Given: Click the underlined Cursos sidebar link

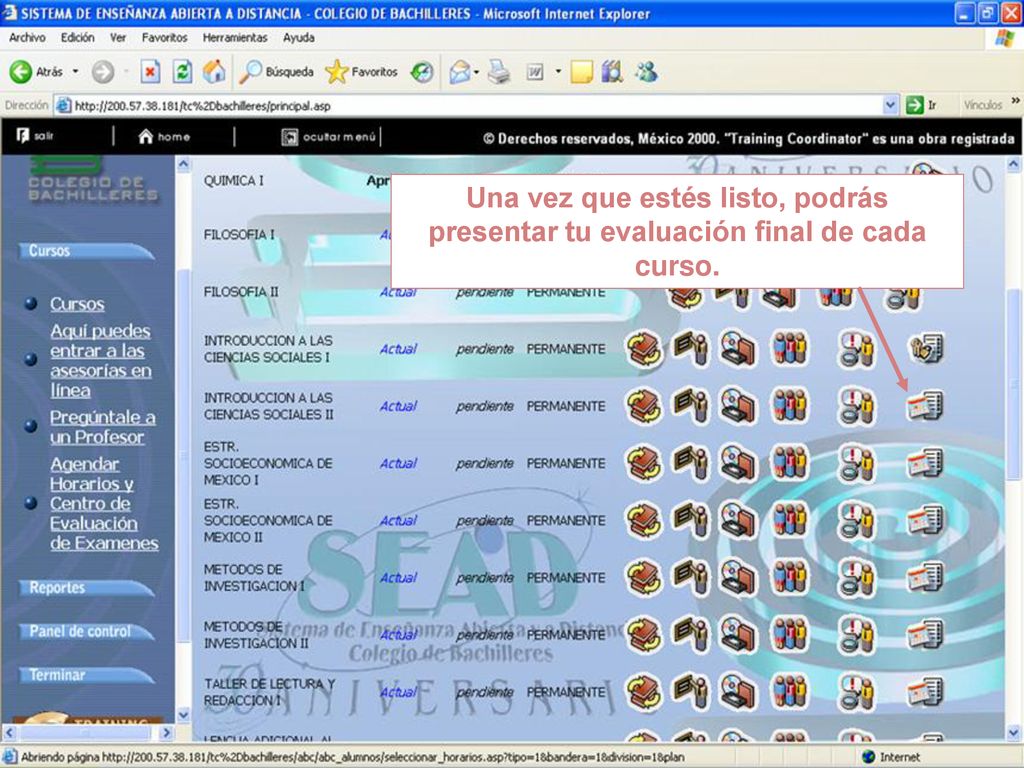Looking at the screenshot, I should pyautogui.click(x=77, y=304).
